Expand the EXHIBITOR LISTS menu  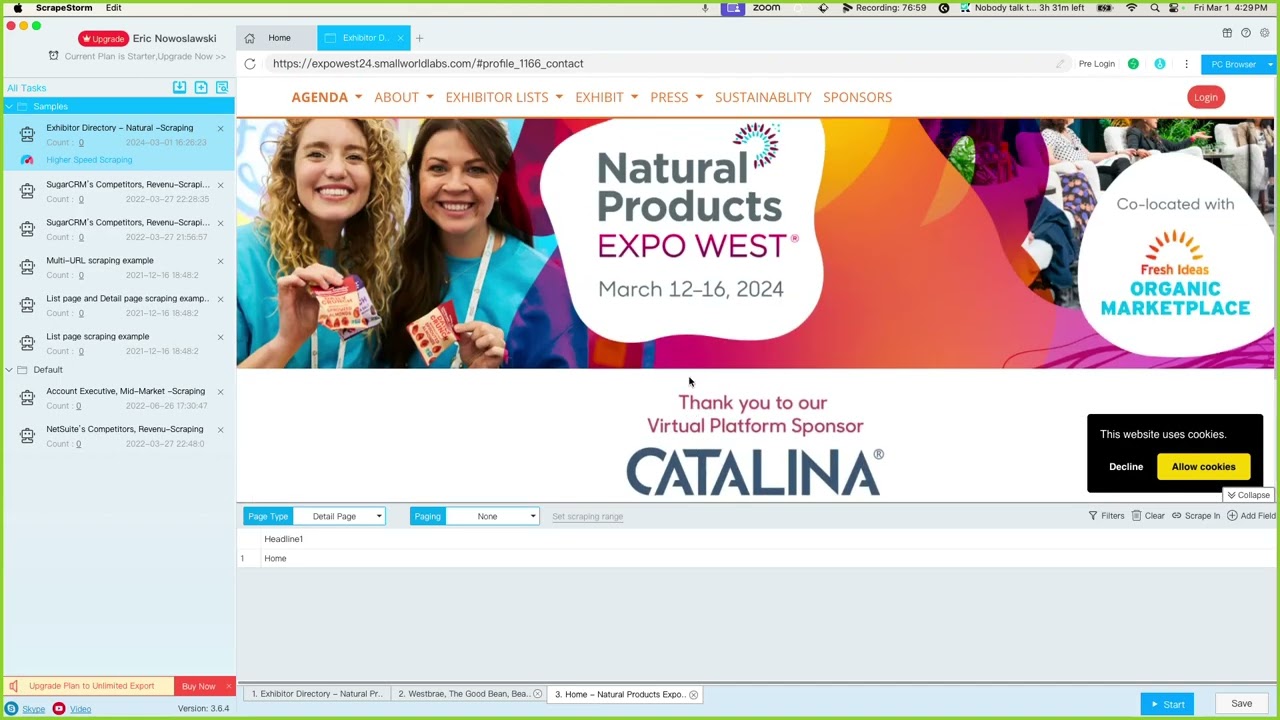pyautogui.click(x=504, y=97)
